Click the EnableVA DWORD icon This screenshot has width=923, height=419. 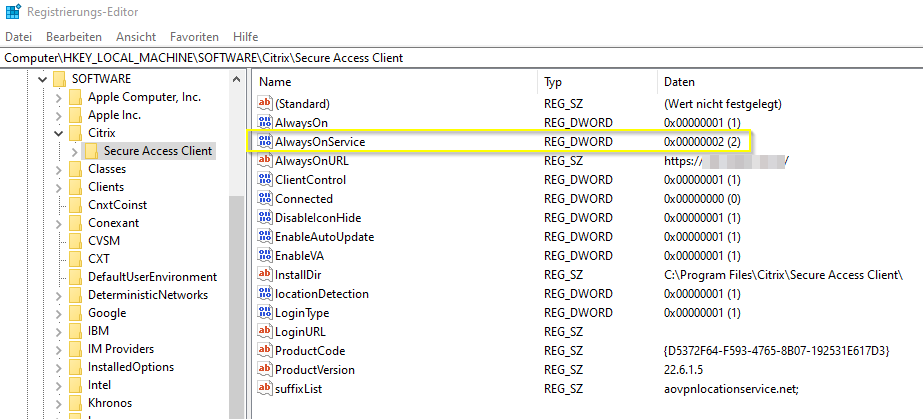[x=265, y=255]
